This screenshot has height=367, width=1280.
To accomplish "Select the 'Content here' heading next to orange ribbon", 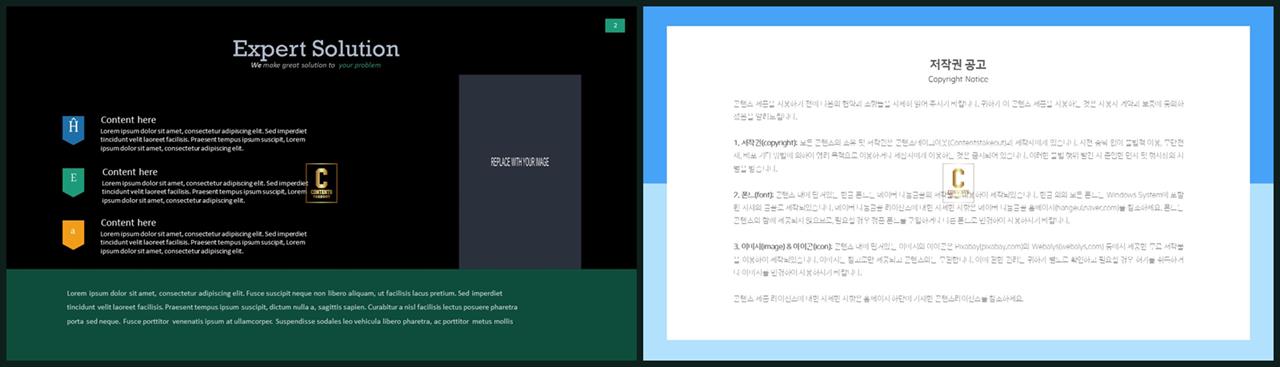I will pos(128,223).
